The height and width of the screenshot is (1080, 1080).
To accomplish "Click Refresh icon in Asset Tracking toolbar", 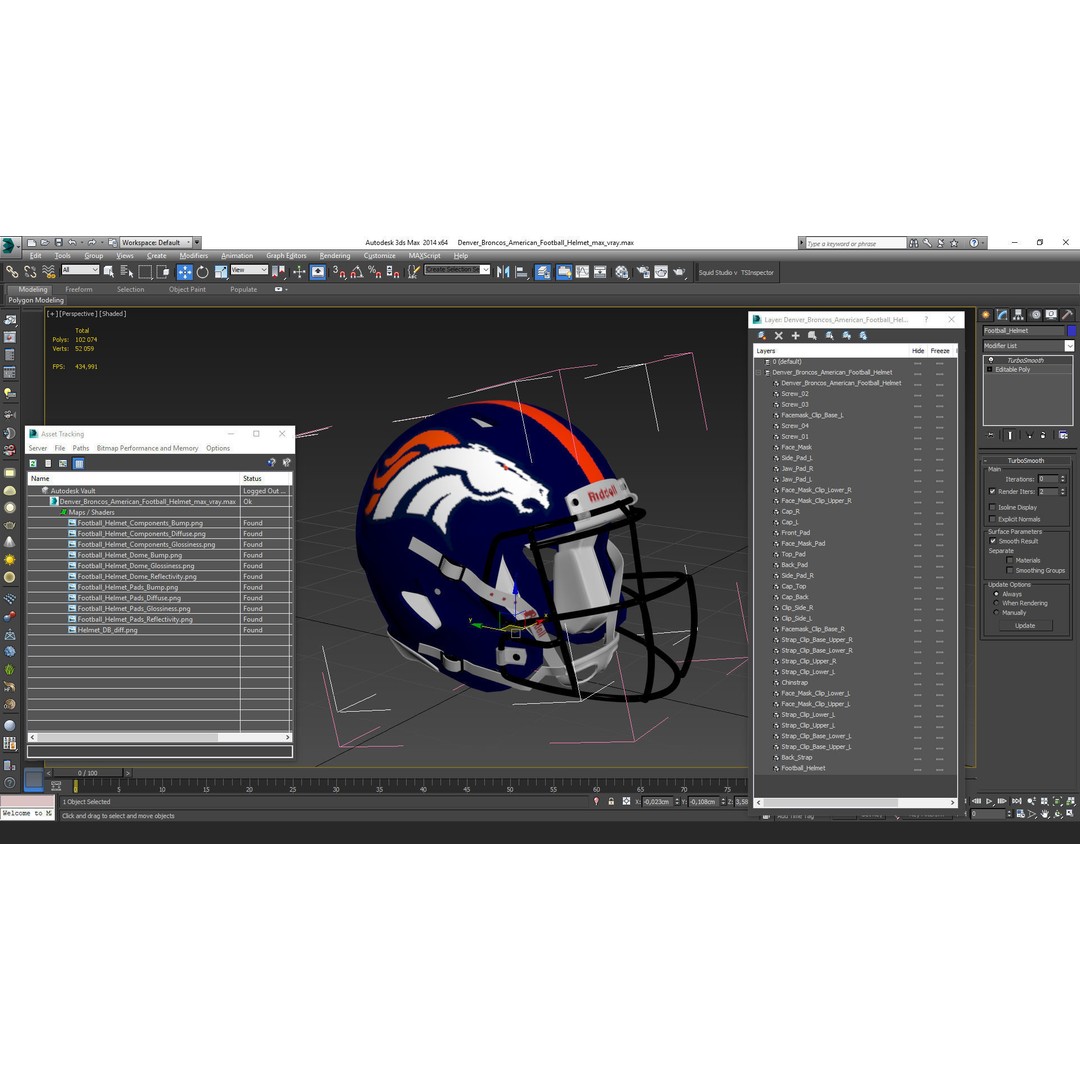I will [x=33, y=464].
